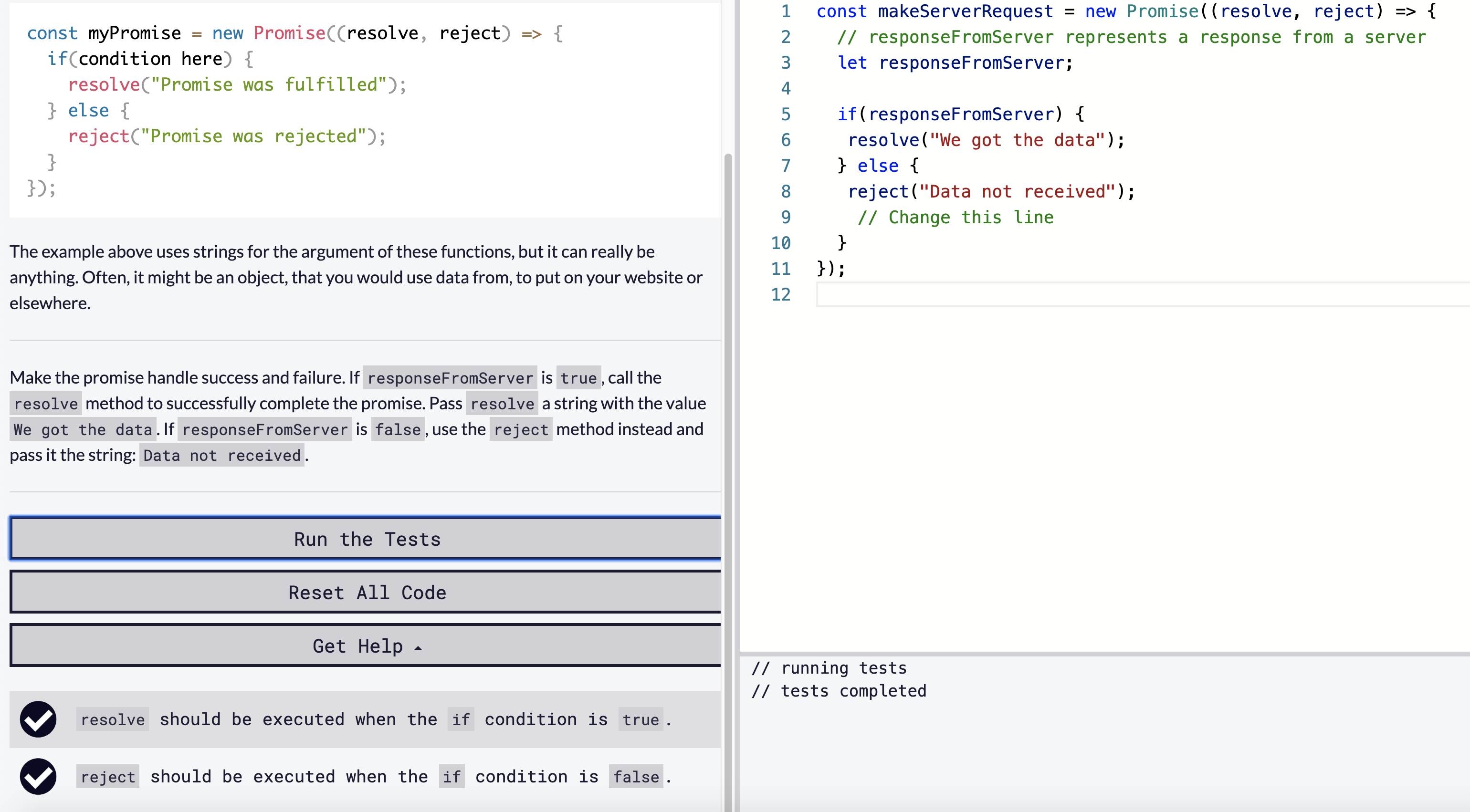Screen dimensions: 1470x812
Task: Click the else keyword on editor line 7
Action: point(877,166)
